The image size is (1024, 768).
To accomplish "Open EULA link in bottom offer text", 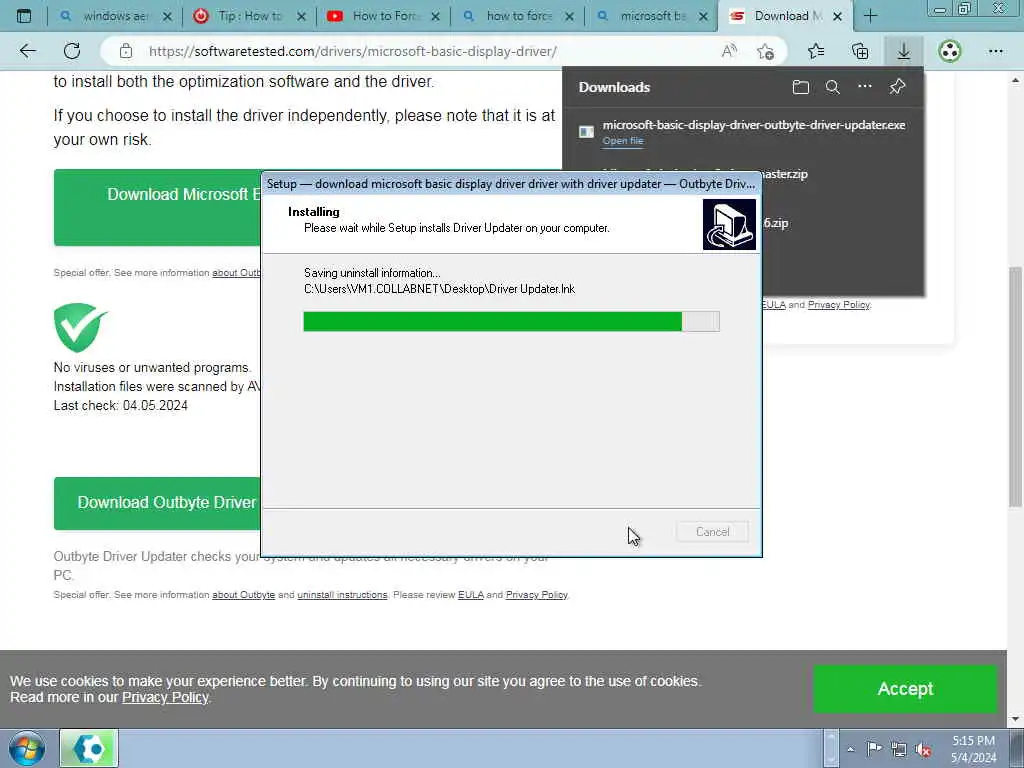I will pos(470,595).
